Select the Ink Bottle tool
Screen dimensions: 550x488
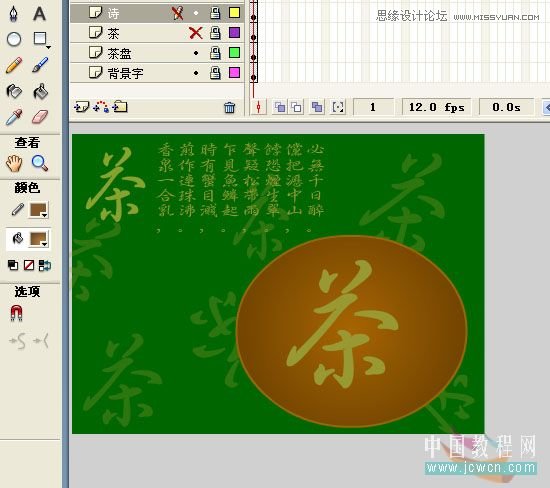coord(14,92)
